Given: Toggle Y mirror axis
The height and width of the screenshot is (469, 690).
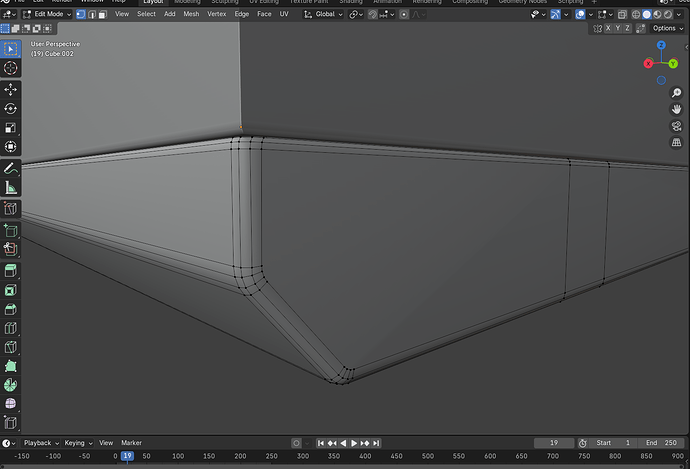Looking at the screenshot, I should pyautogui.click(x=617, y=28).
